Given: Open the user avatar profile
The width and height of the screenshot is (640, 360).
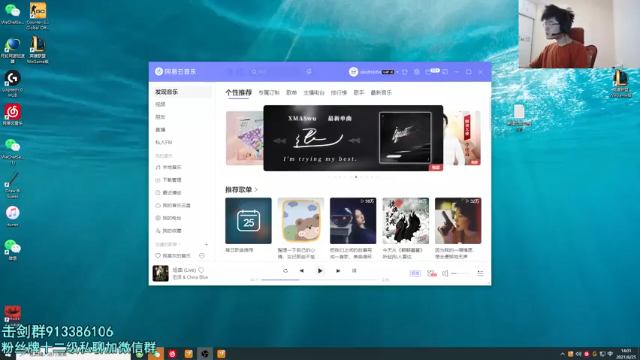Looking at the screenshot, I should click(353, 72).
